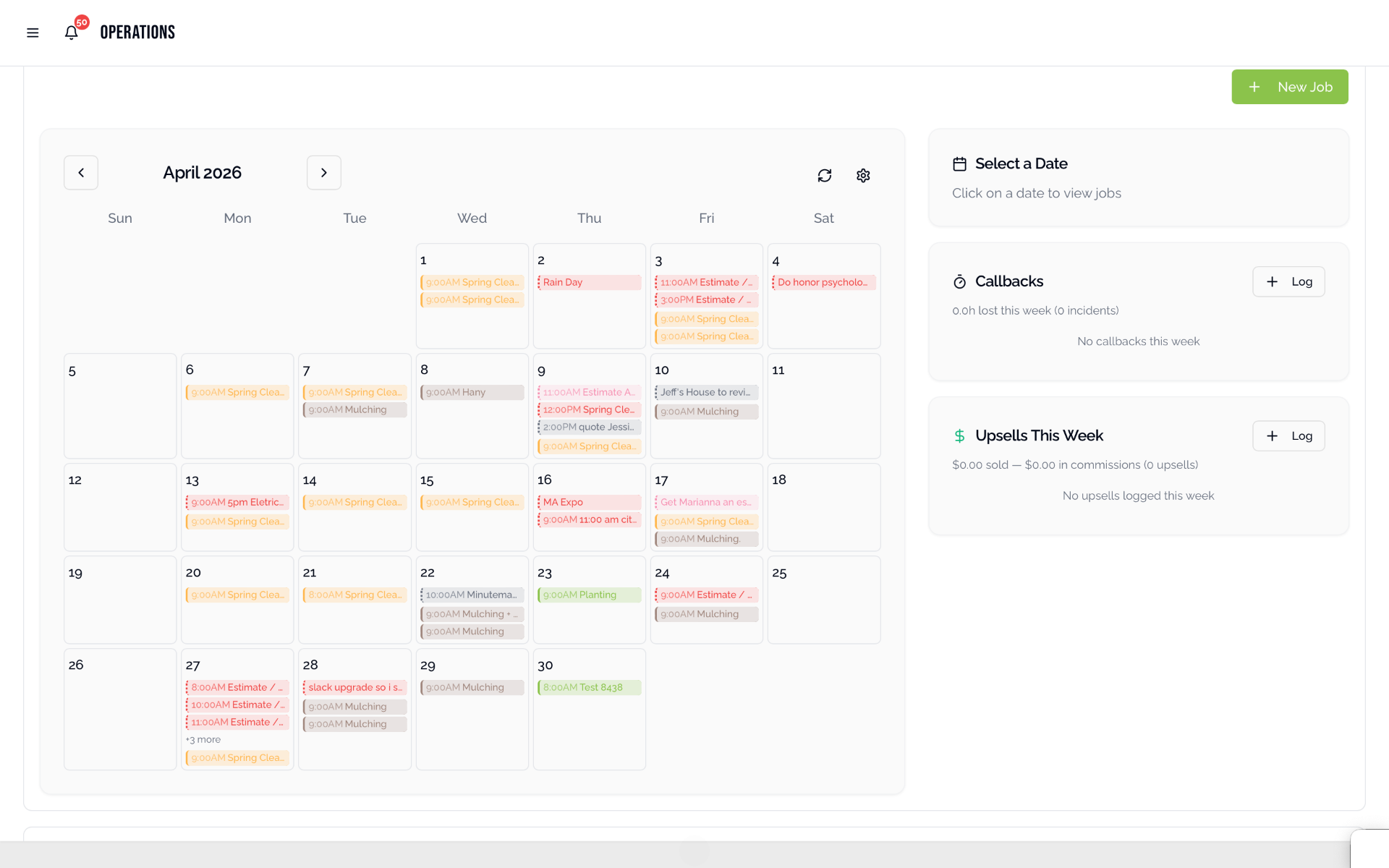Open 9:00AM Spring Clea.. on April 15
Screen dimensions: 1389x868
point(472,502)
